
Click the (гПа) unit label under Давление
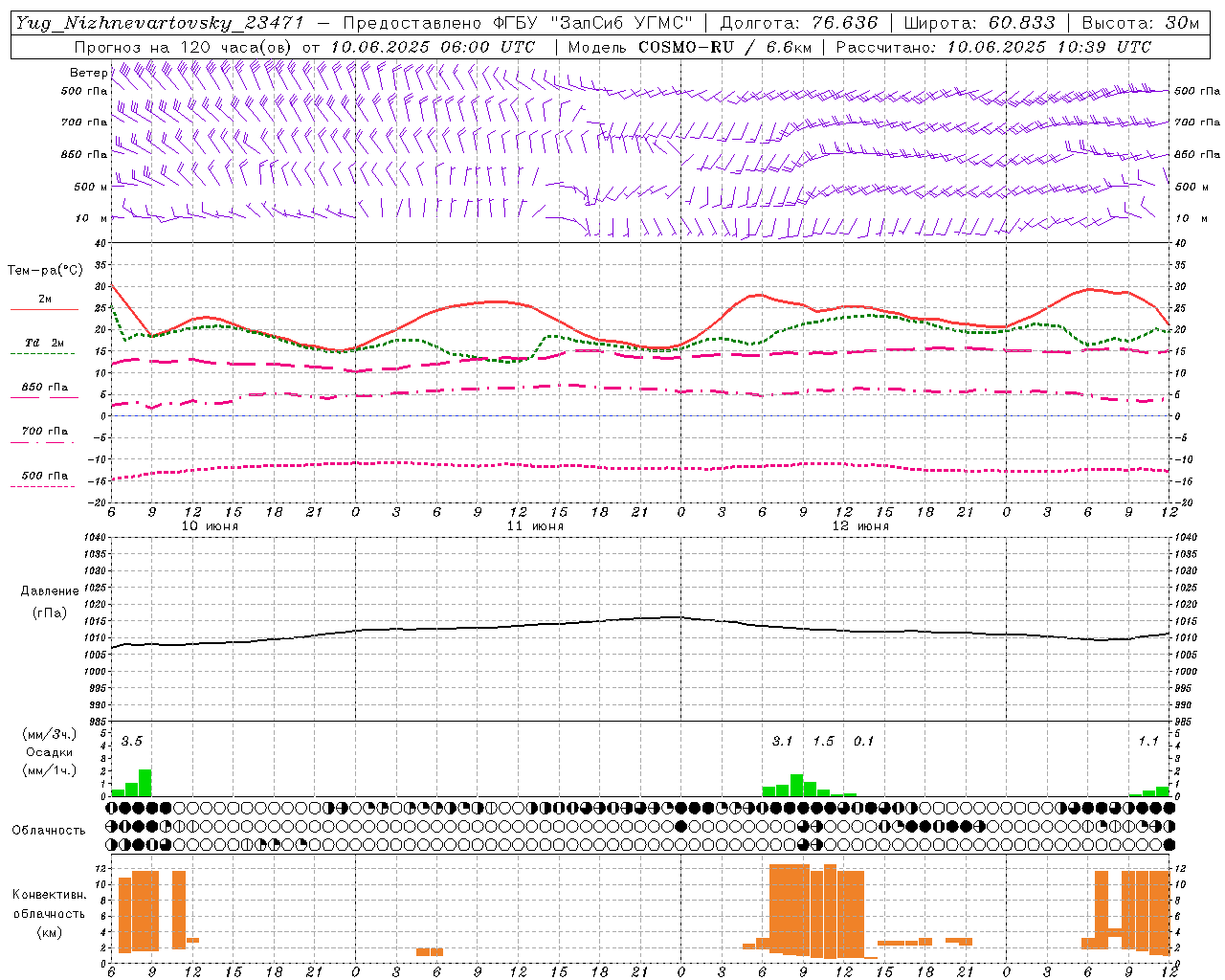50,612
